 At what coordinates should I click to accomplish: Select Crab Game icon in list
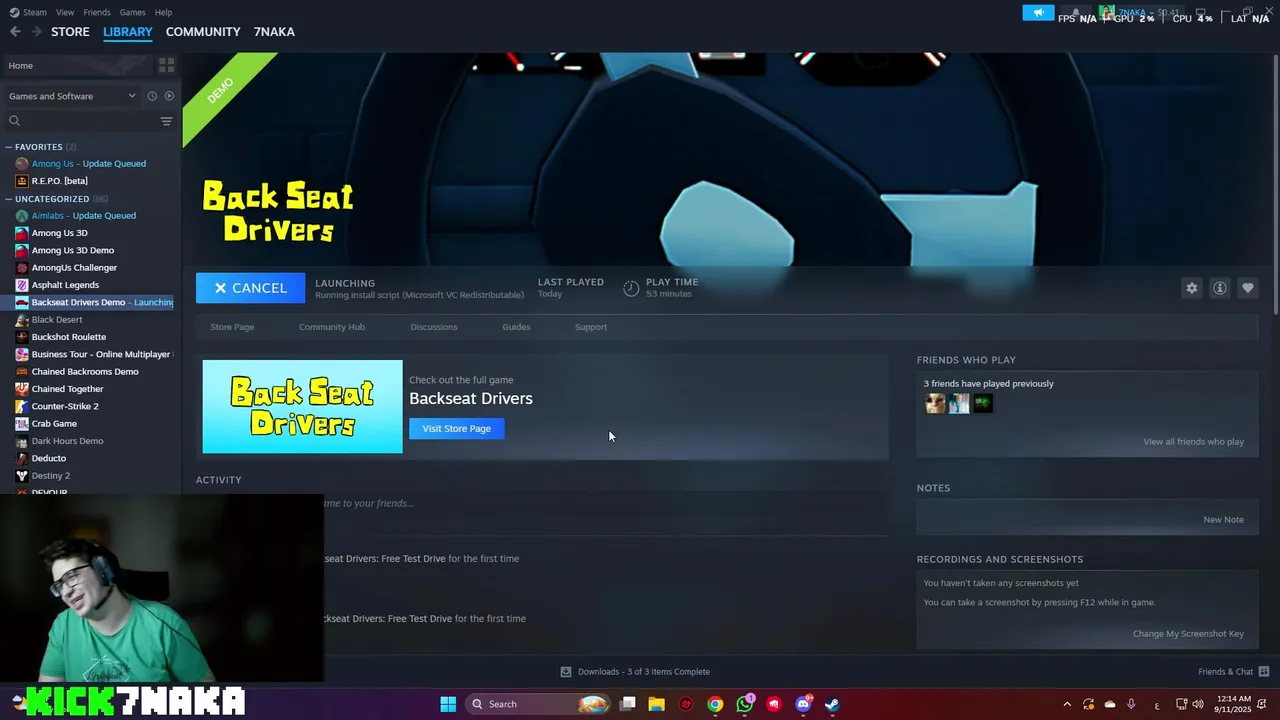point(22,424)
